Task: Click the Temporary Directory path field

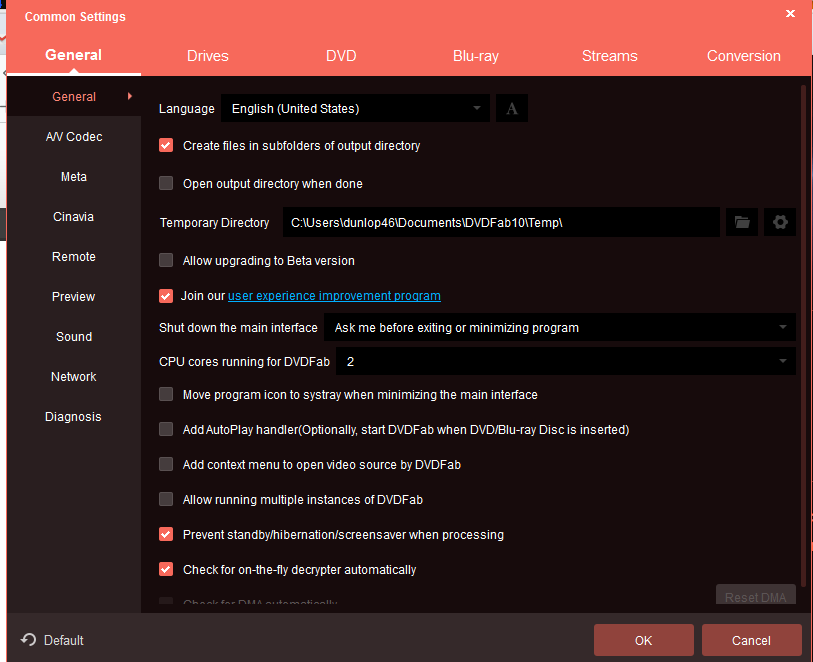Action: coord(501,222)
